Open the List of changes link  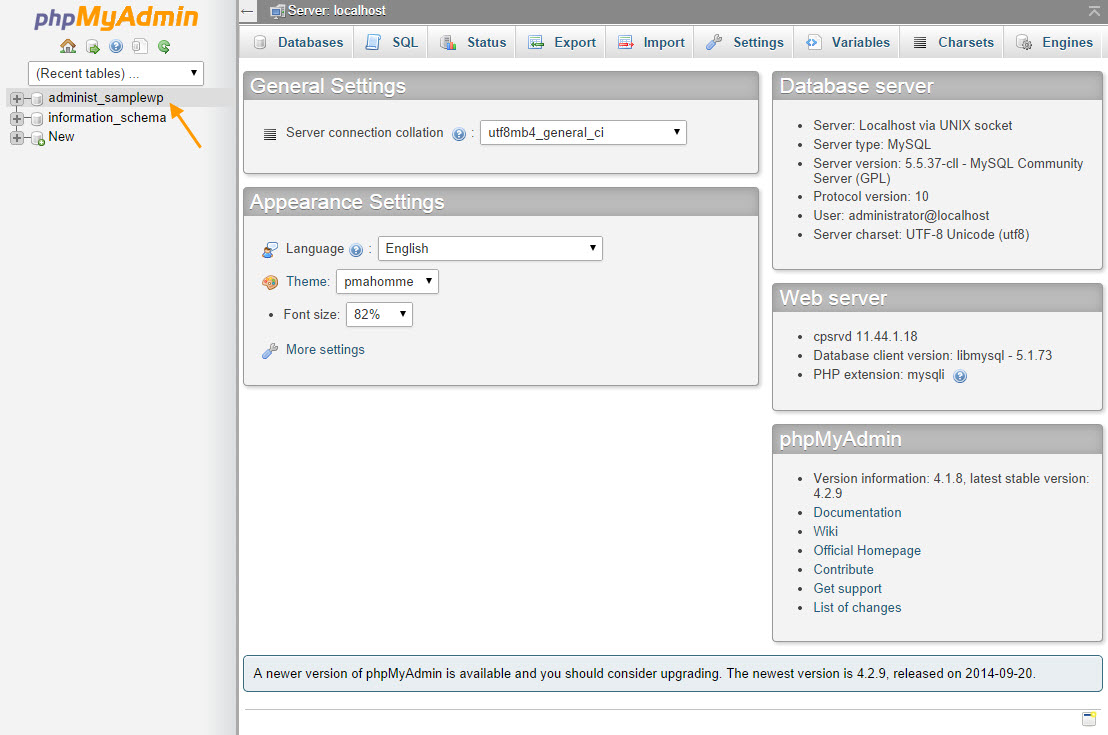pyautogui.click(x=857, y=608)
